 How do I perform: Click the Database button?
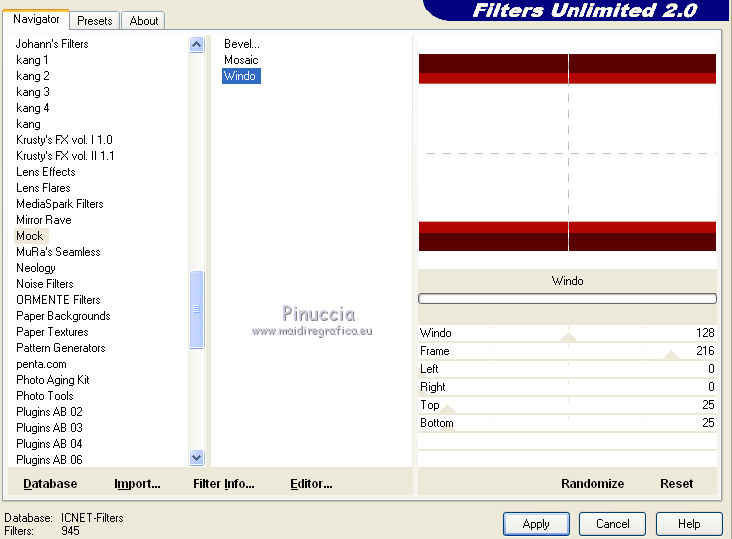click(50, 483)
